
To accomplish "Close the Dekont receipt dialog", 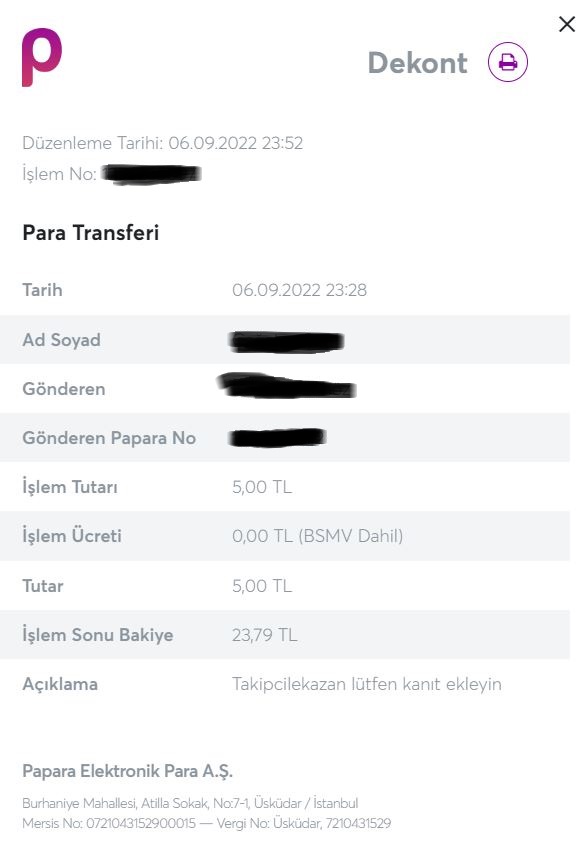I will coord(567,24).
